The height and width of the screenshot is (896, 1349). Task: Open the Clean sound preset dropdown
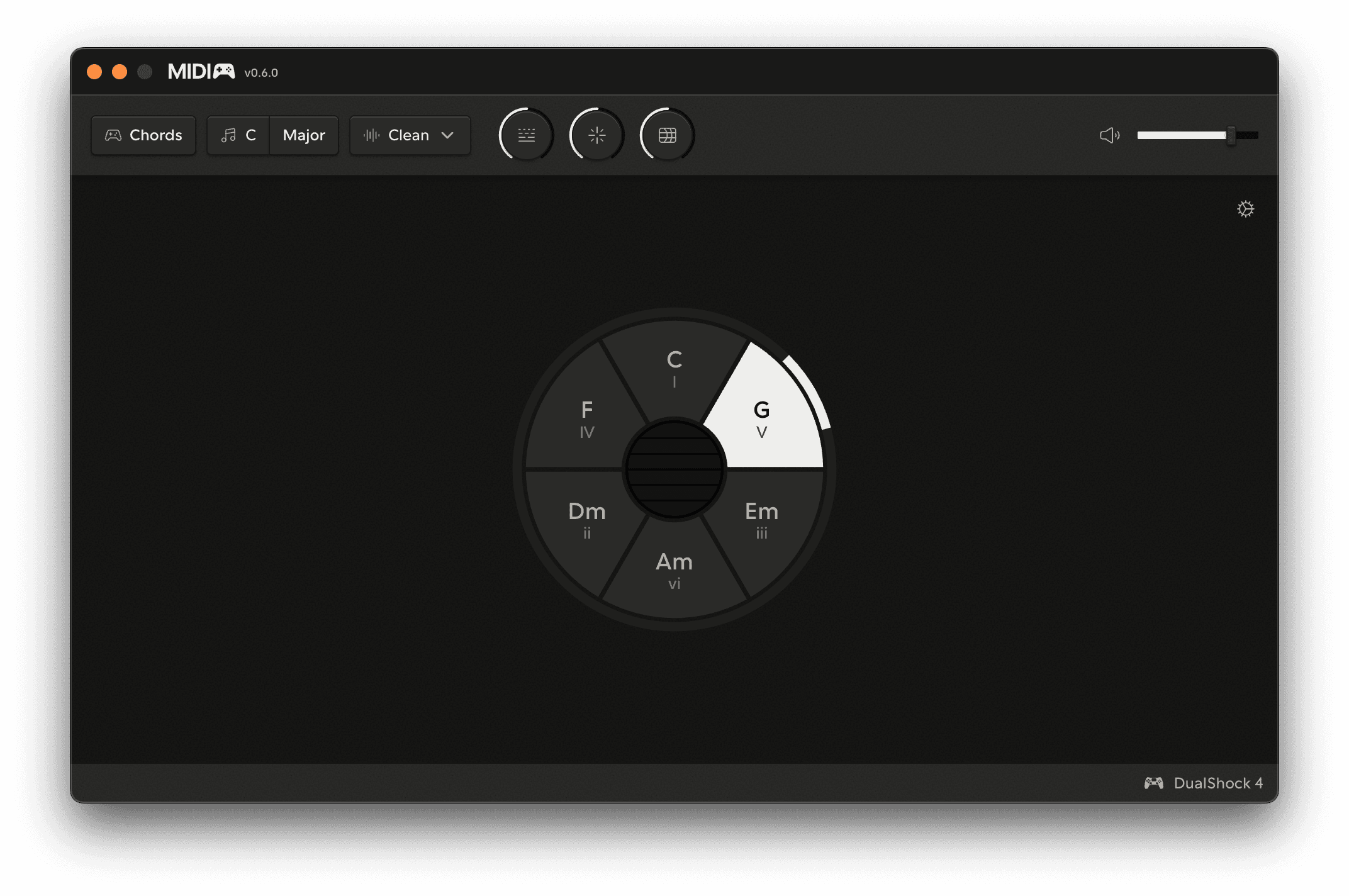point(410,135)
